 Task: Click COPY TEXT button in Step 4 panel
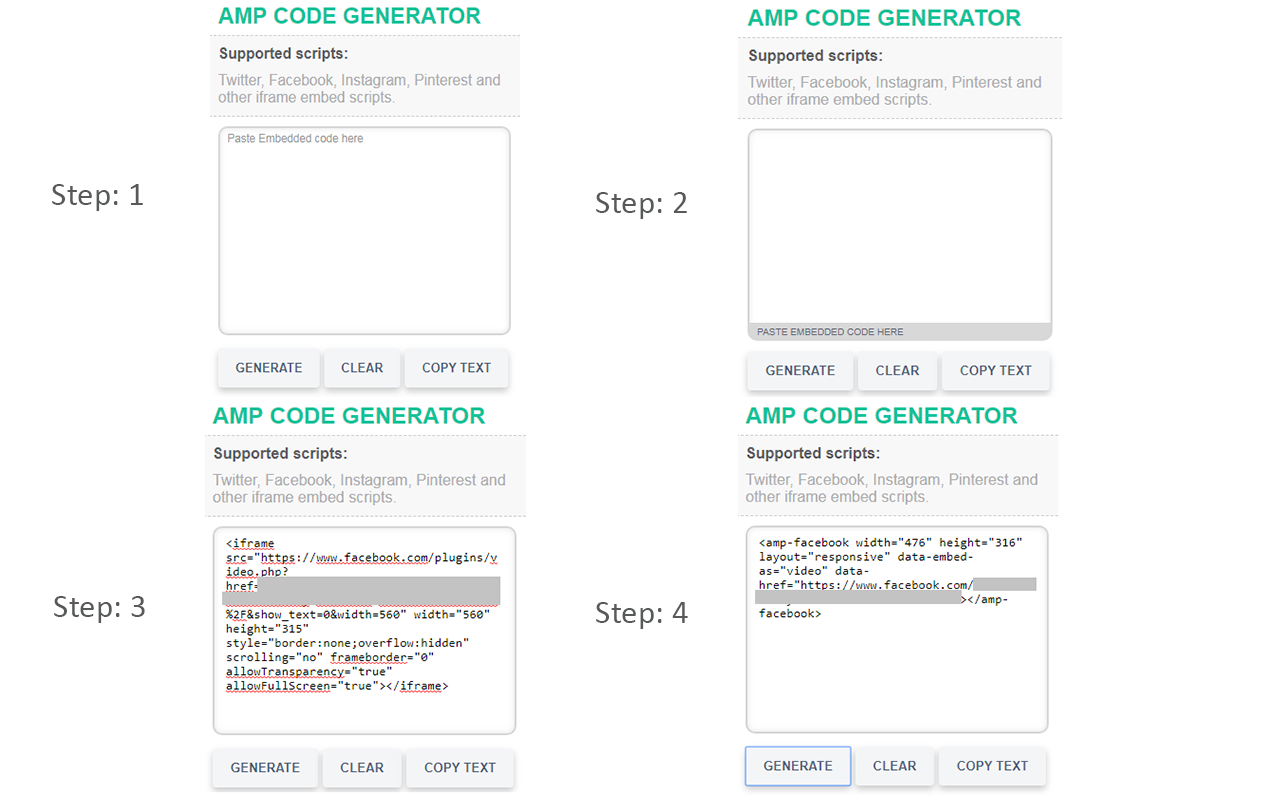point(991,765)
